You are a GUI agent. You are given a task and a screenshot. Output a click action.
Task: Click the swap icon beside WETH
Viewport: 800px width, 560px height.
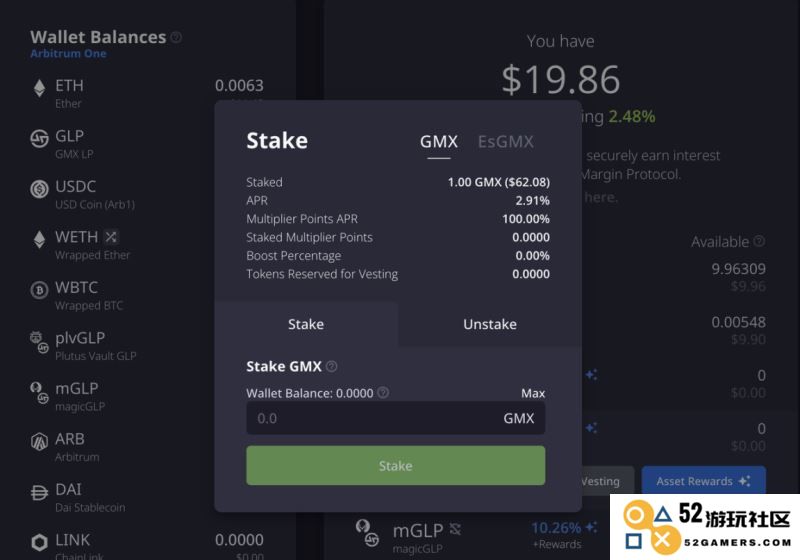(111, 237)
